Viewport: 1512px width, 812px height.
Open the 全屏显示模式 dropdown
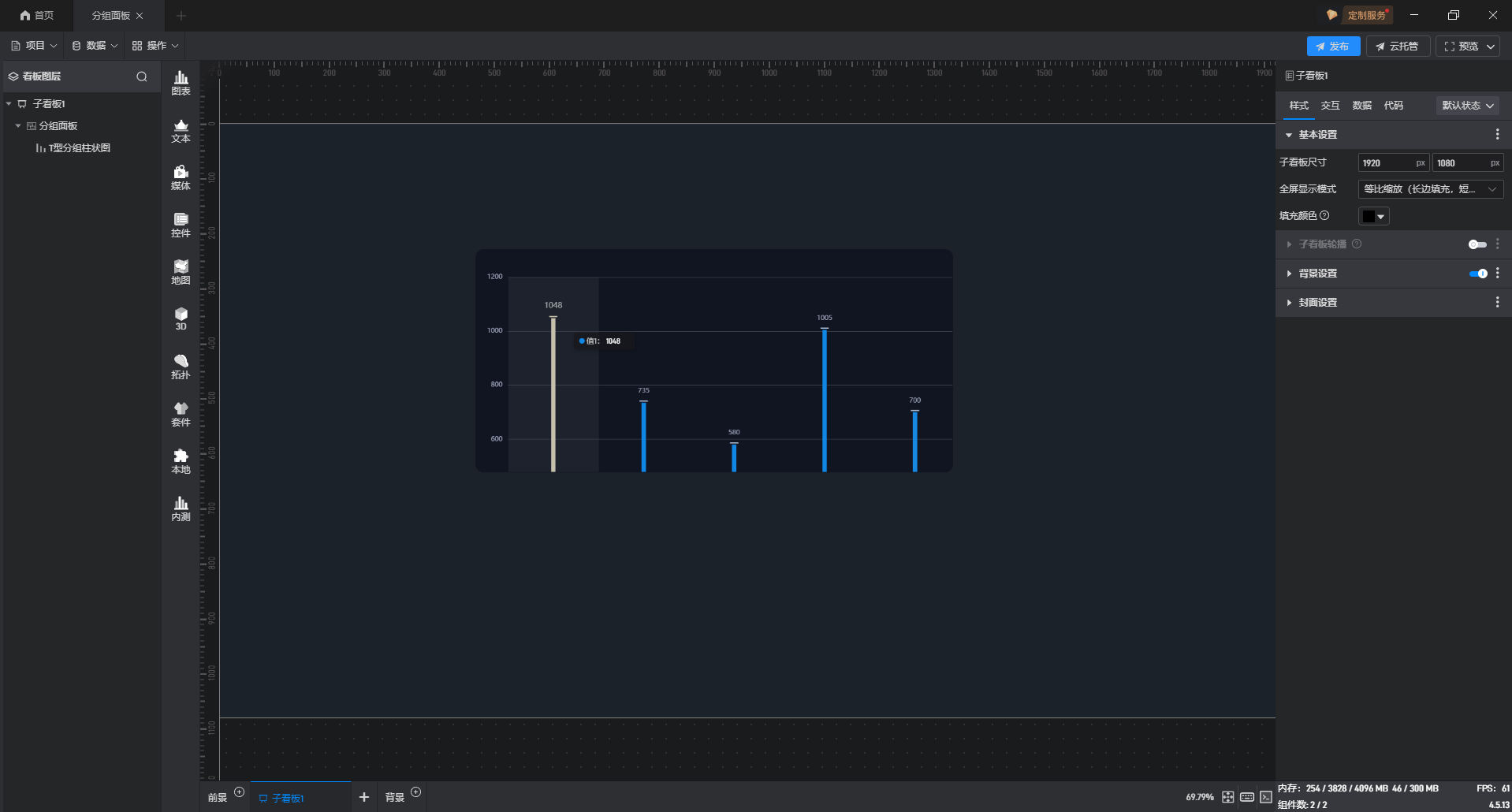1430,189
